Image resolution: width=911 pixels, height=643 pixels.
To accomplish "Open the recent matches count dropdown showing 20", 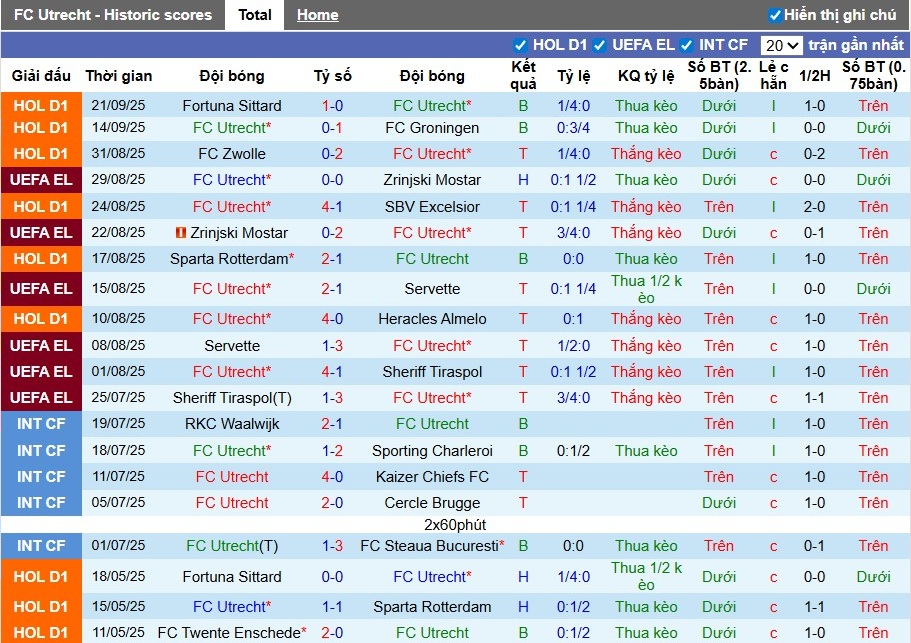I will tap(781, 45).
